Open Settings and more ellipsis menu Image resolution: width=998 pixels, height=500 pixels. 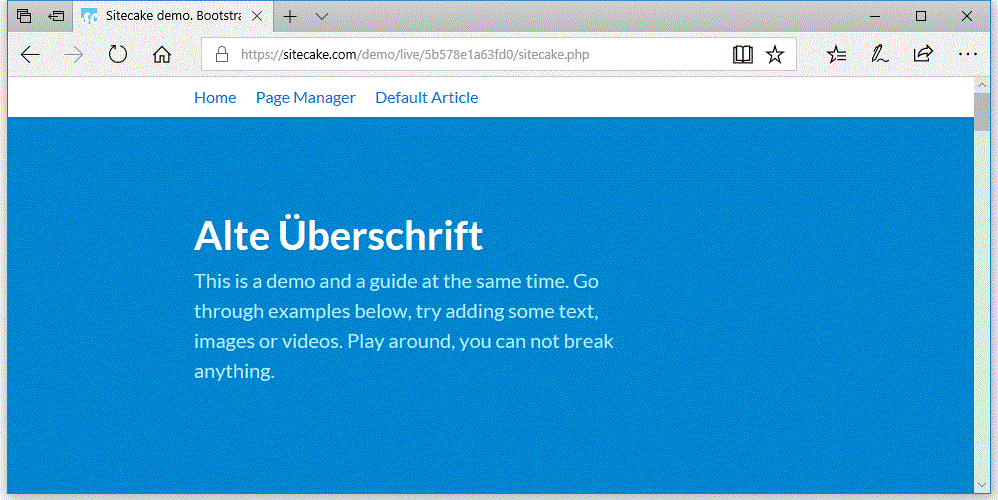[967, 54]
